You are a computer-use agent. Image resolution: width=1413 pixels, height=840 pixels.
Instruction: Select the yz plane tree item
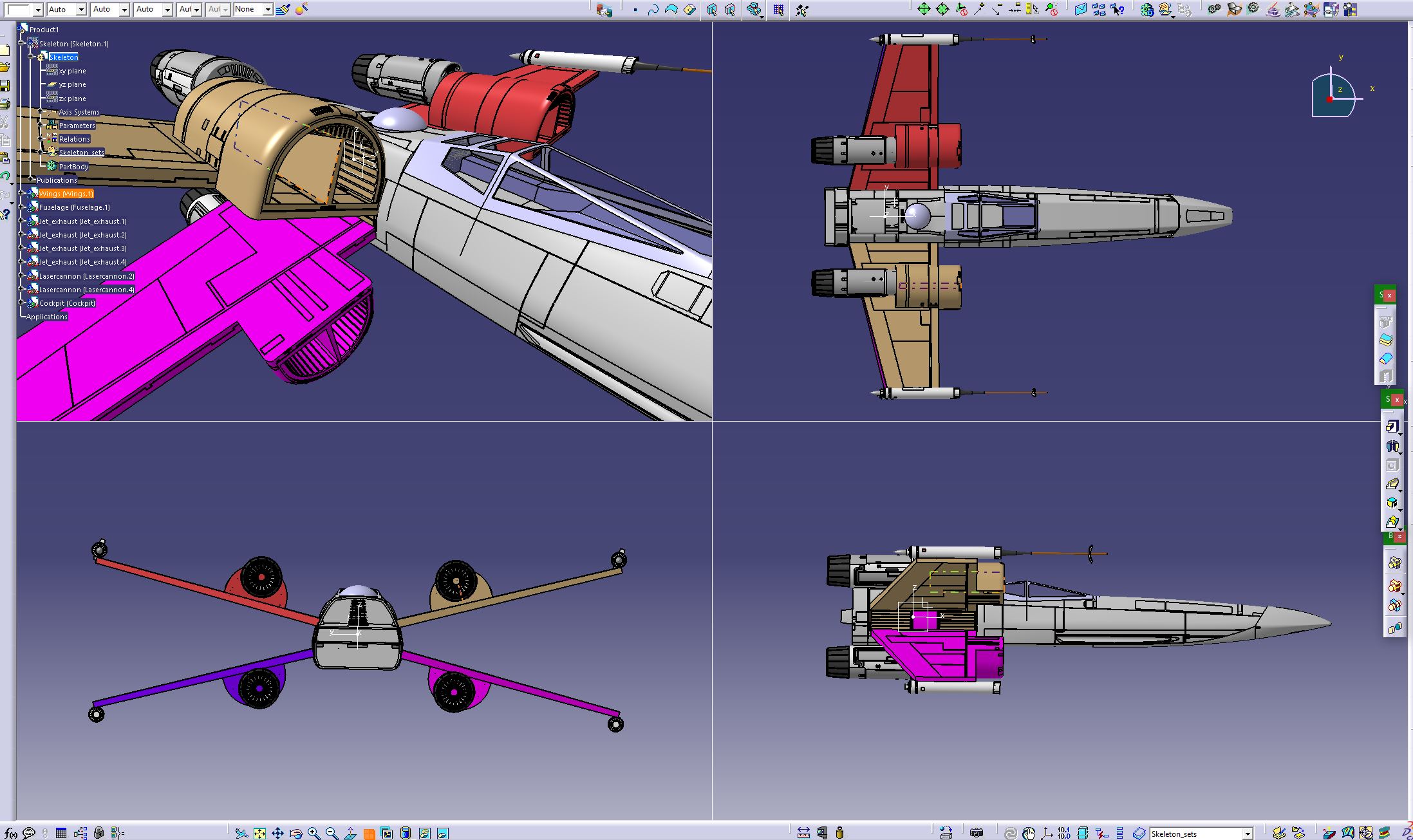72,84
